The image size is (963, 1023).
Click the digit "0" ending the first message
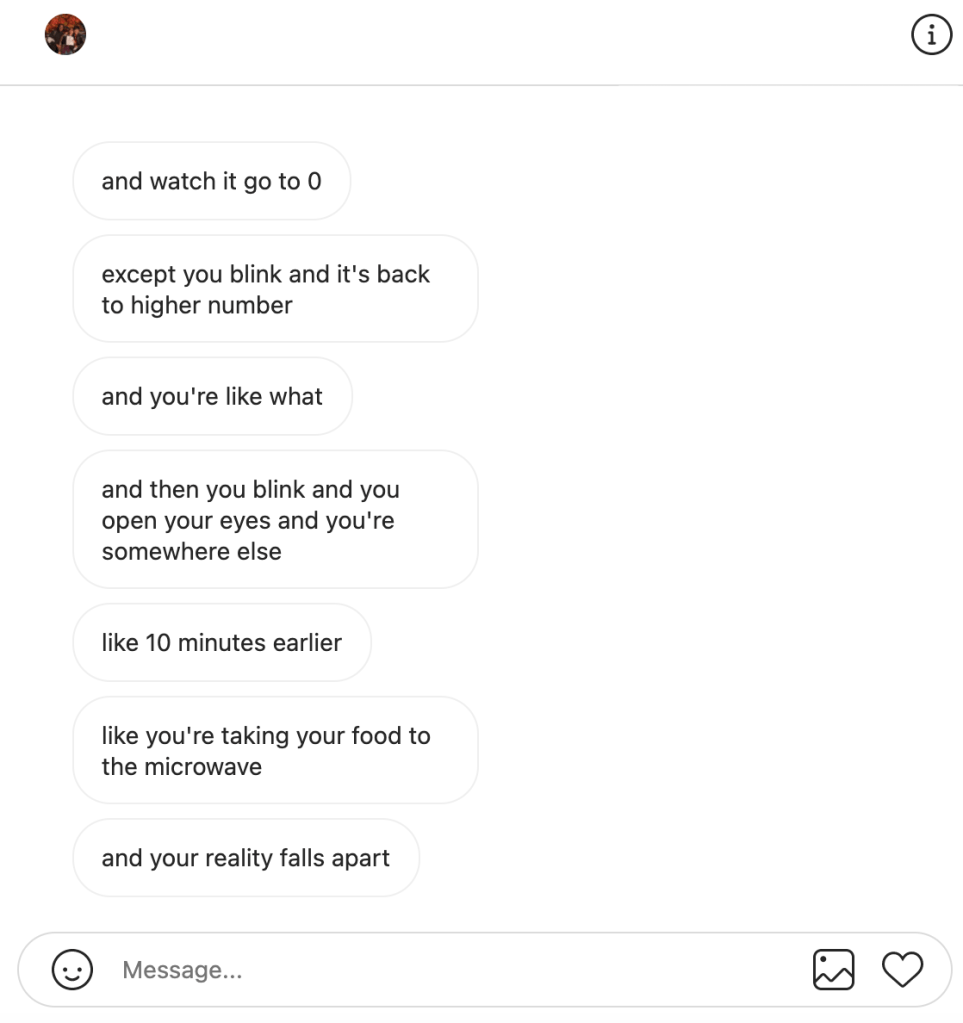[314, 181]
